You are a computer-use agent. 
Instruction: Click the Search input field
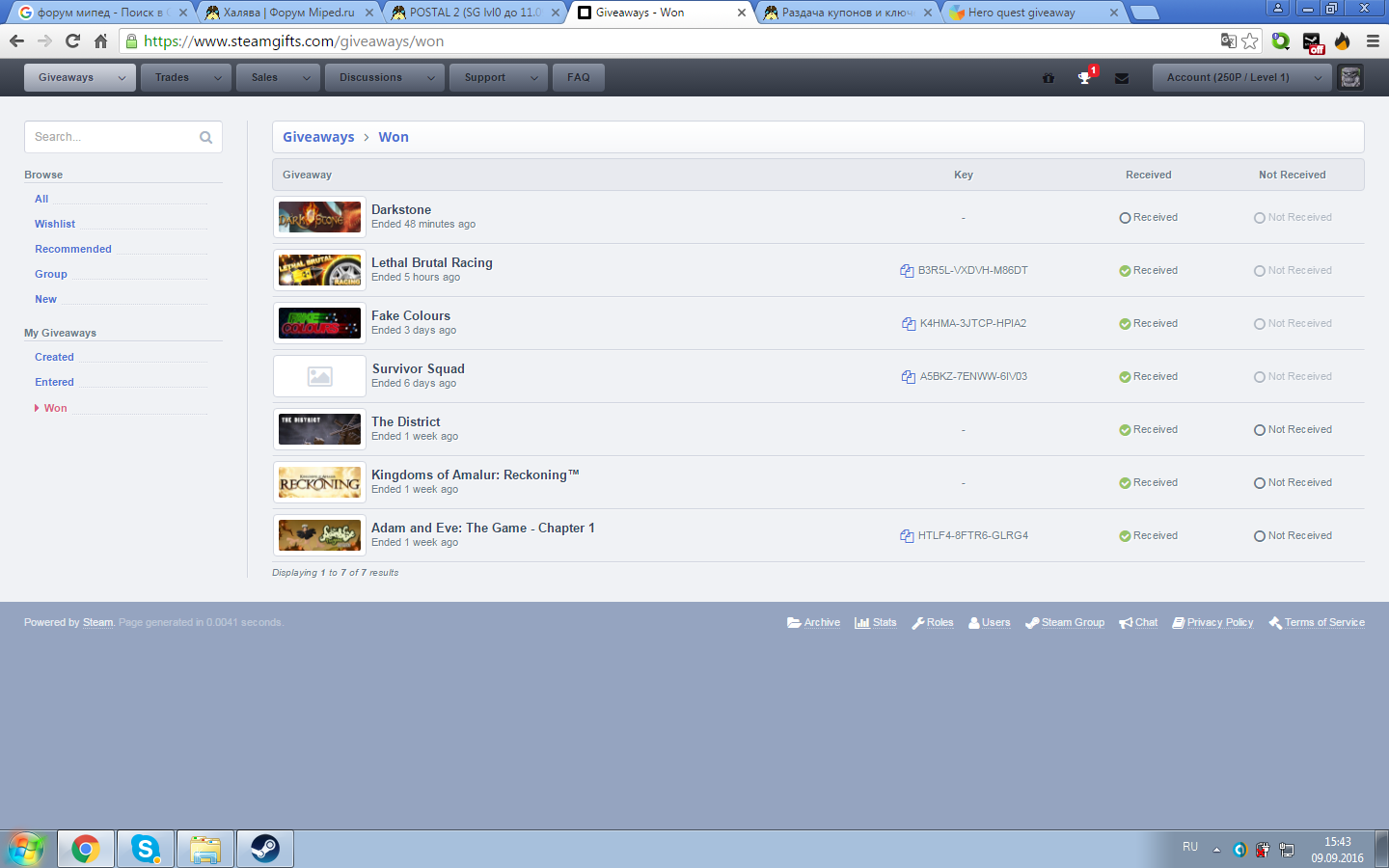(123, 137)
